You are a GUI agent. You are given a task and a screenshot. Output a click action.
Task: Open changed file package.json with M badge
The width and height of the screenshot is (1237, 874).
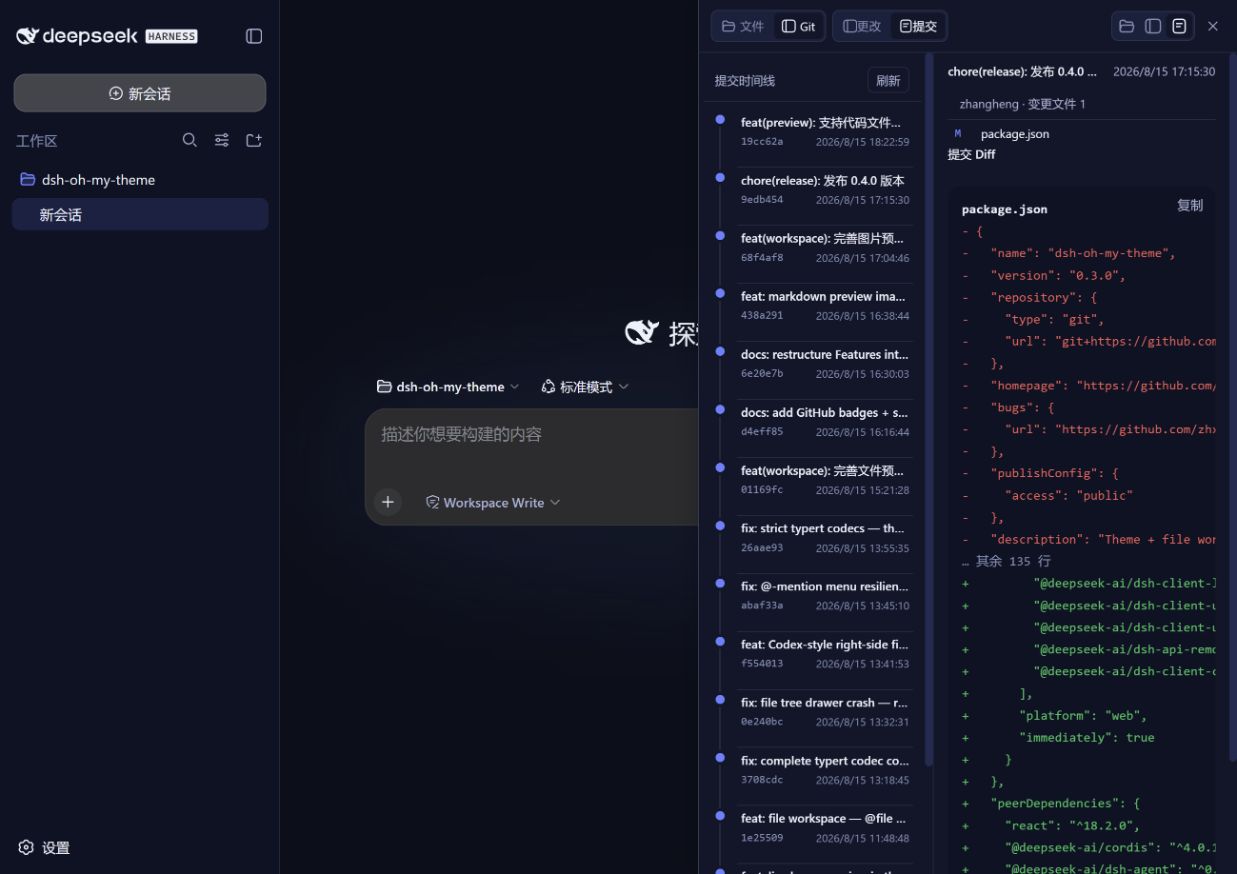[1082, 134]
